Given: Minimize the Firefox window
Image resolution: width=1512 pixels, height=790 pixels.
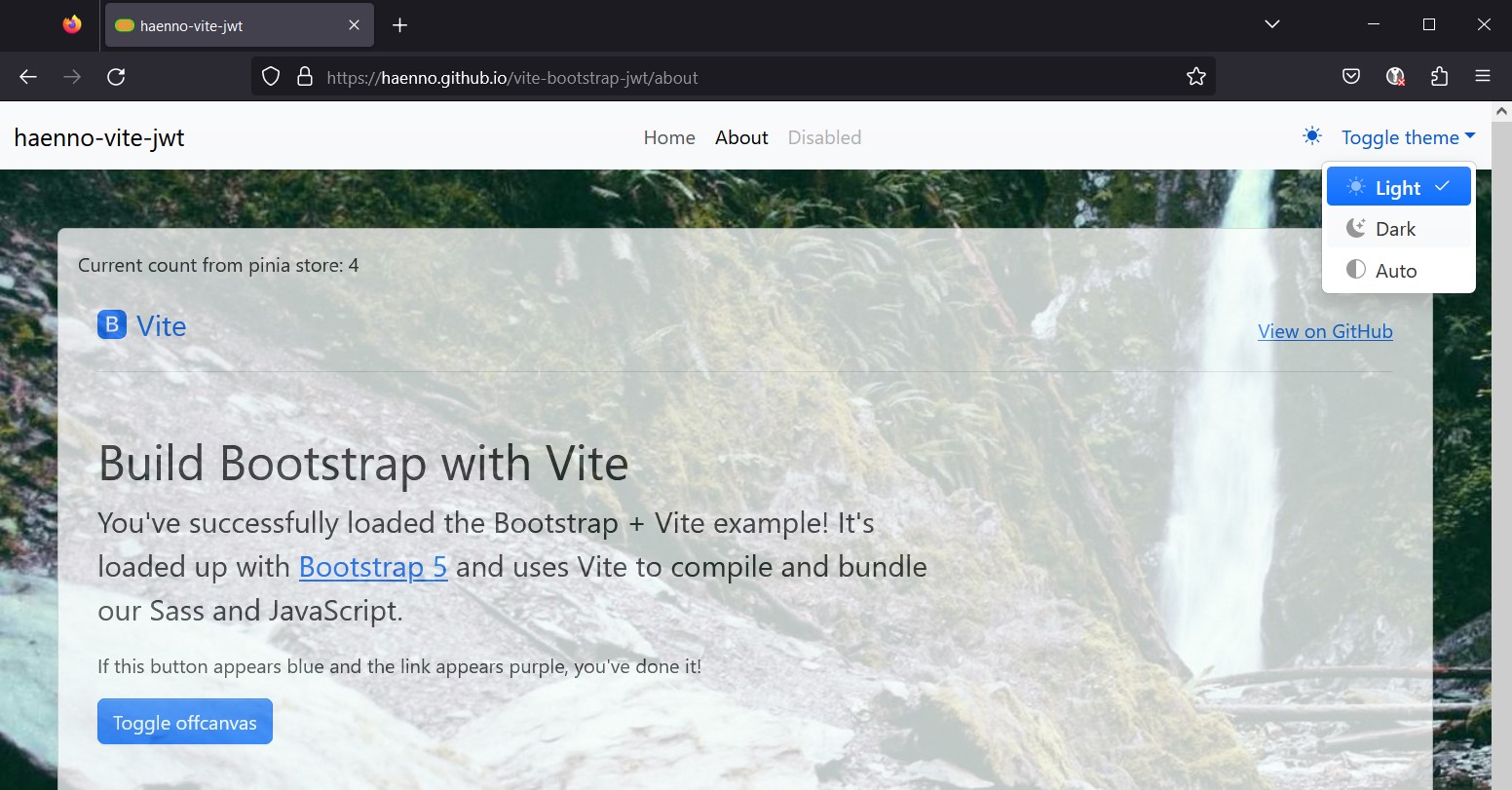Looking at the screenshot, I should [x=1374, y=24].
